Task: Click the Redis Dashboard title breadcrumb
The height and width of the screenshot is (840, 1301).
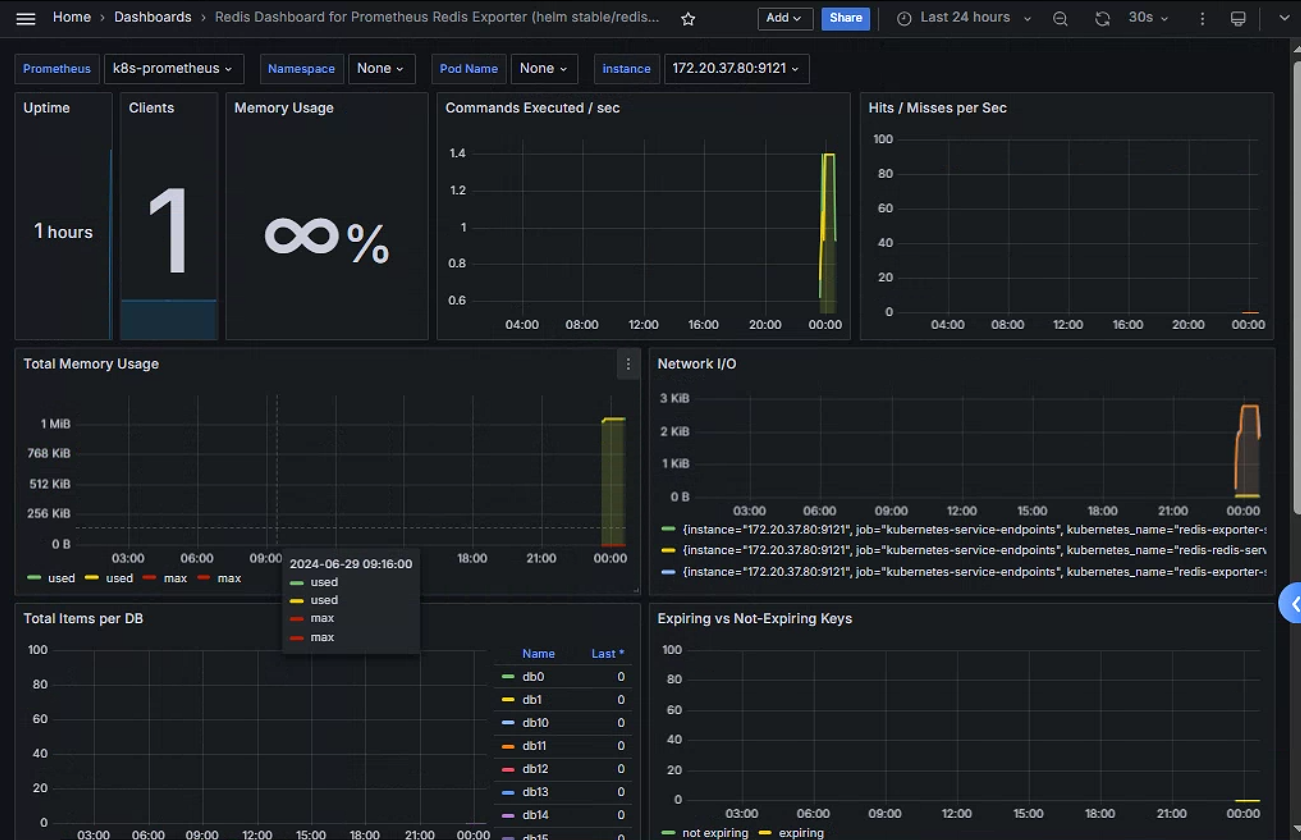Action: [437, 18]
